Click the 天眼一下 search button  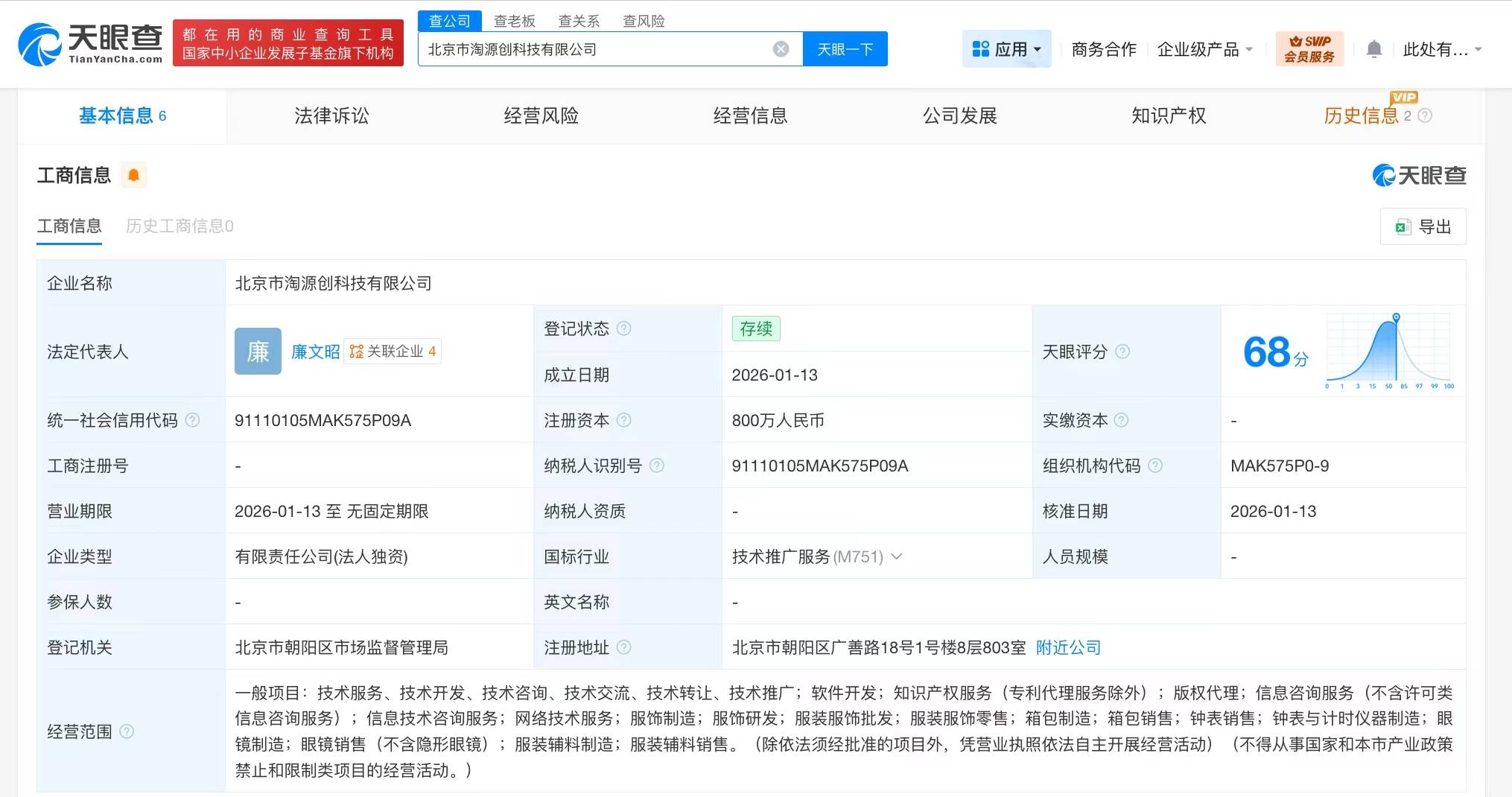click(845, 48)
